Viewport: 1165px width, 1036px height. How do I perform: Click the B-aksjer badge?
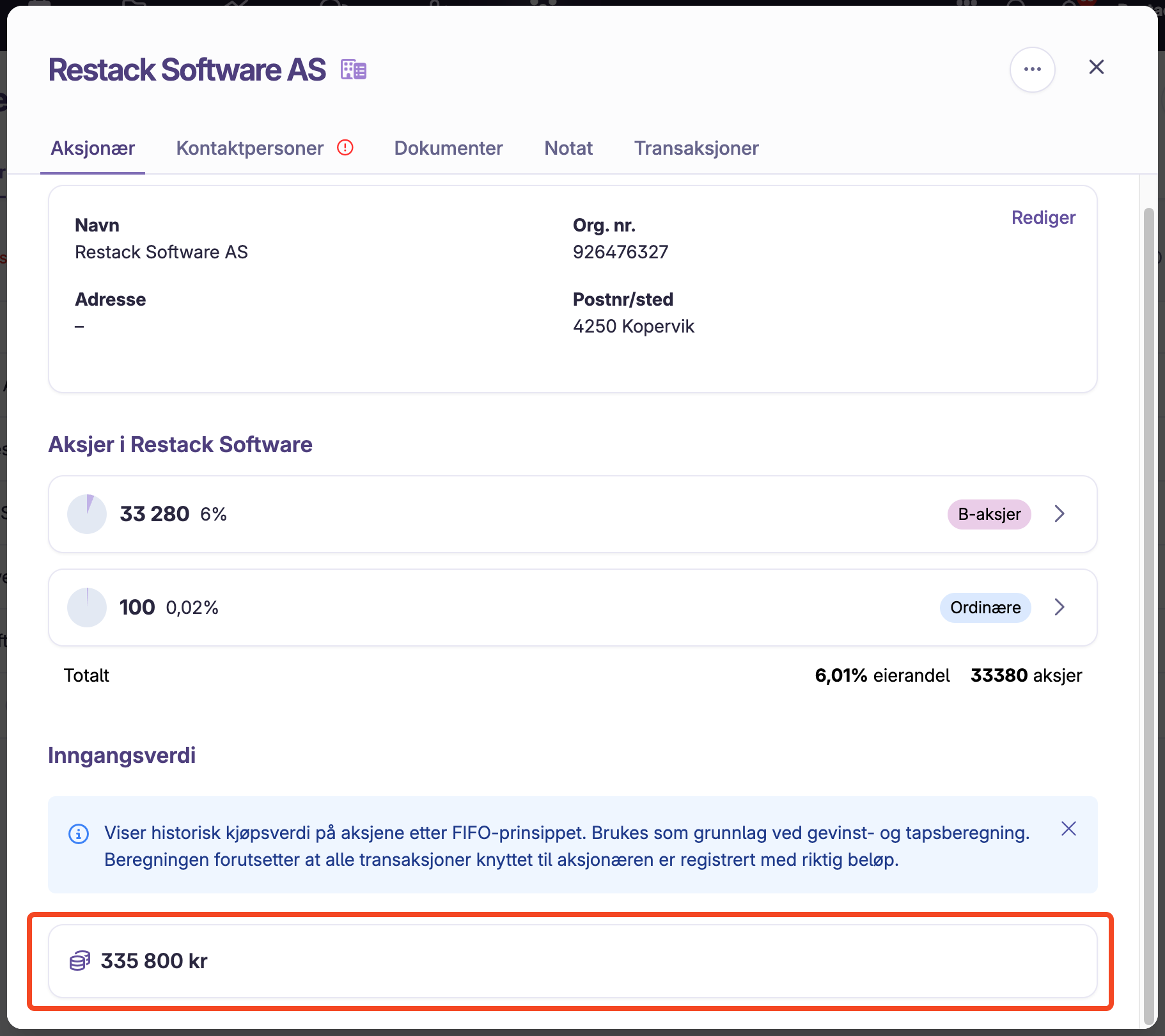pyautogui.click(x=989, y=514)
